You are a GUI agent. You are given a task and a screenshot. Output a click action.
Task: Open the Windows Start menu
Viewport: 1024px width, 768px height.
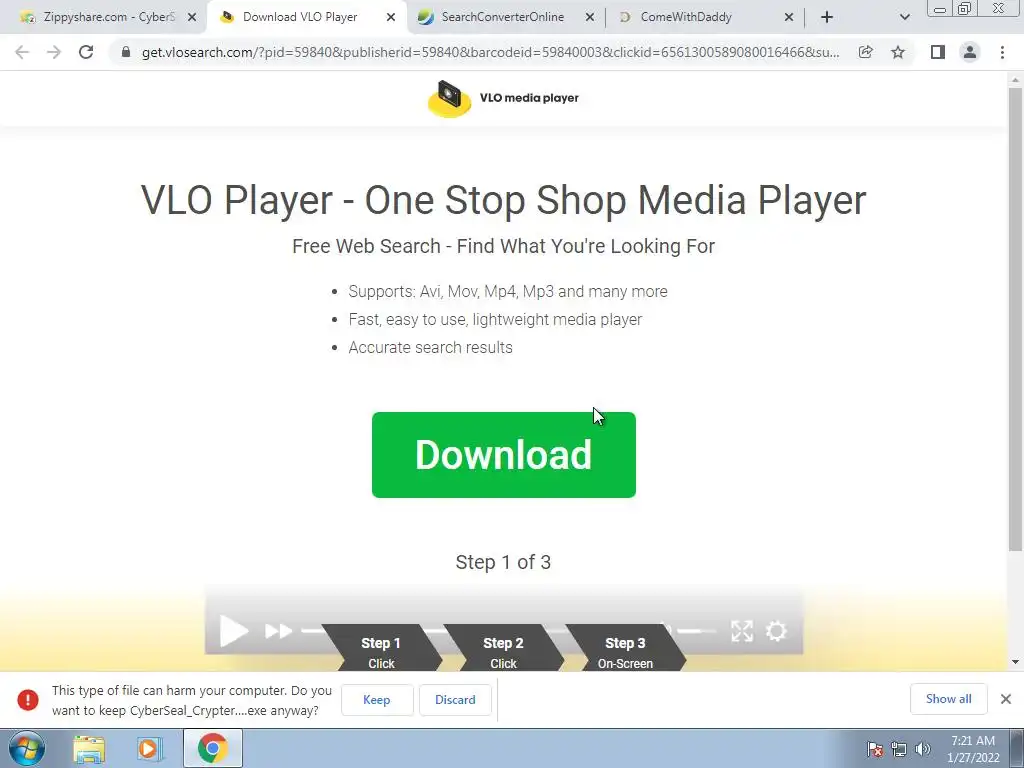point(27,748)
